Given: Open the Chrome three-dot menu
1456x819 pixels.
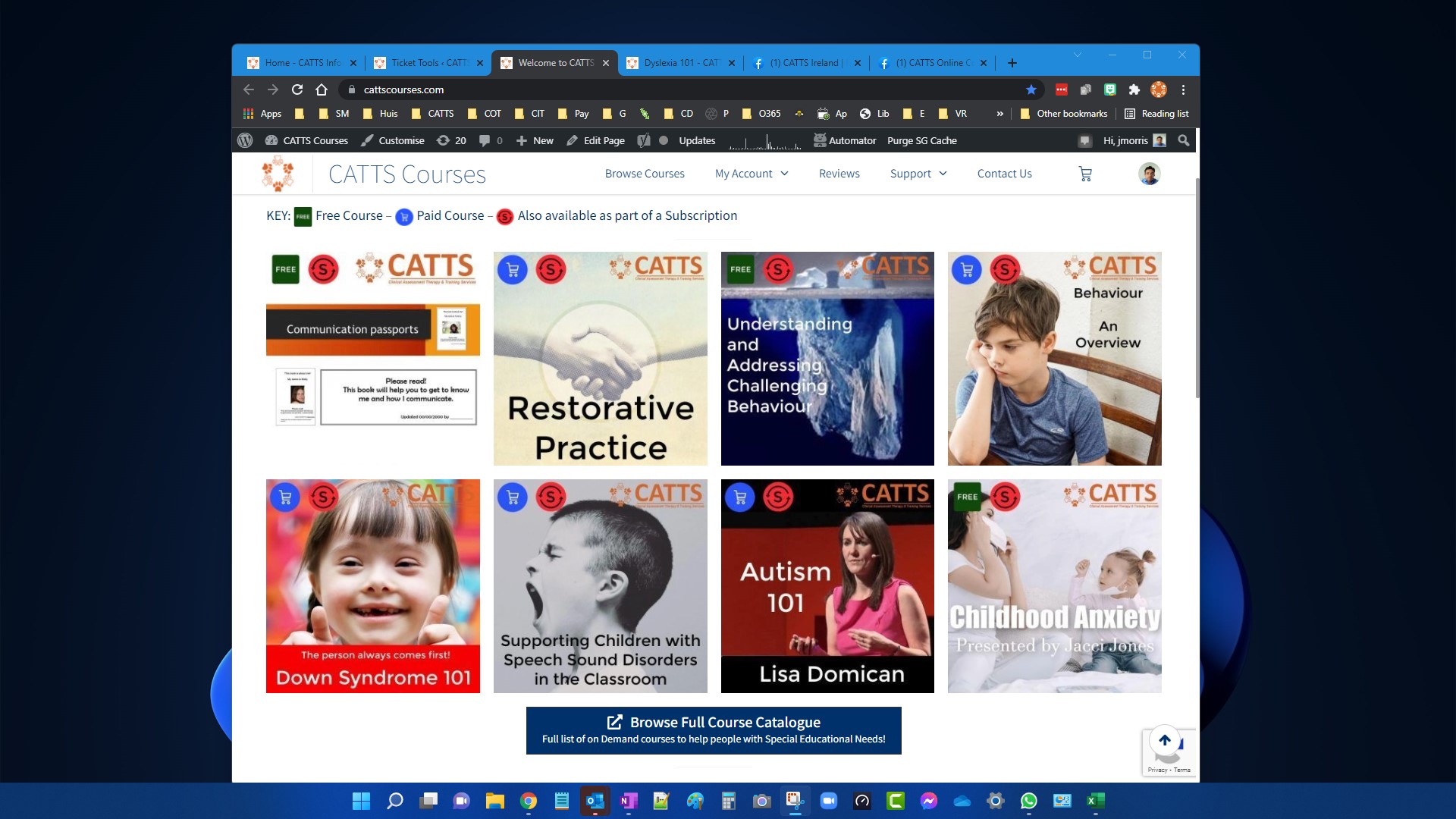Looking at the screenshot, I should 1183,89.
